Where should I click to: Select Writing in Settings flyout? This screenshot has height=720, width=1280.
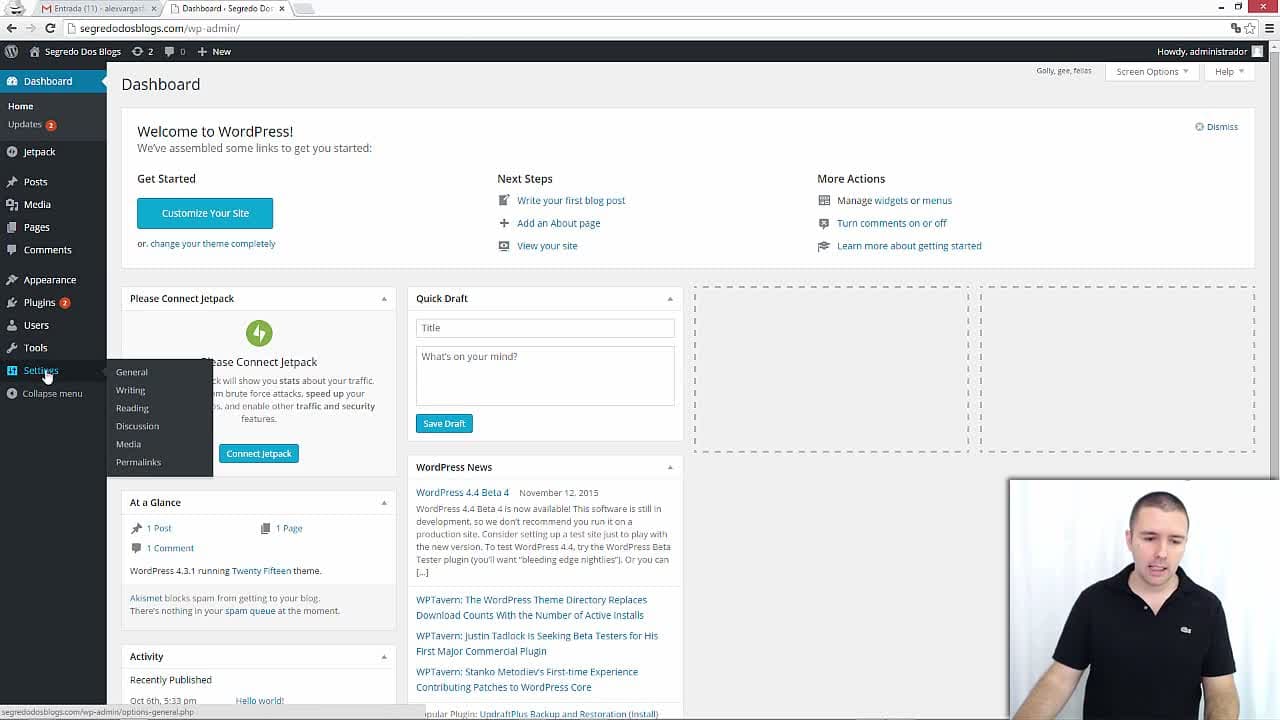pos(131,390)
